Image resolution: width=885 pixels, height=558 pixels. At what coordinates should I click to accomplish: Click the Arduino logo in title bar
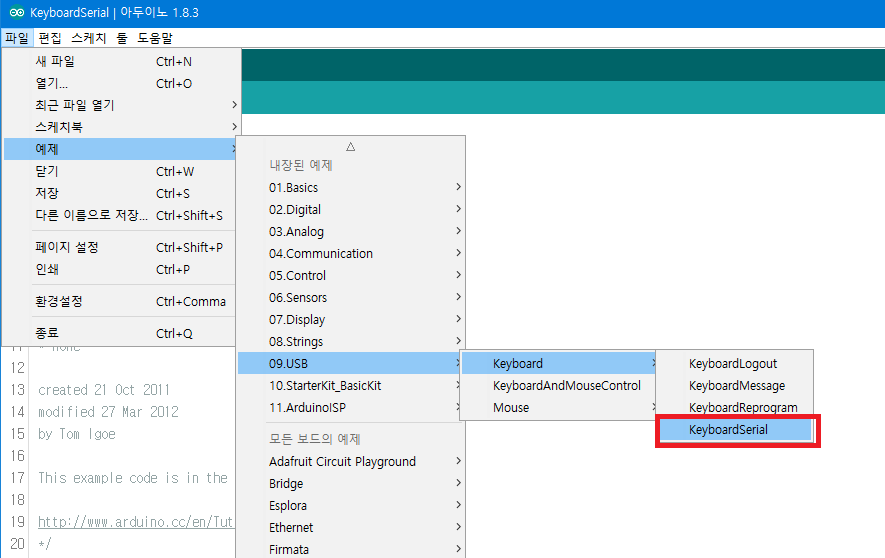pos(16,12)
